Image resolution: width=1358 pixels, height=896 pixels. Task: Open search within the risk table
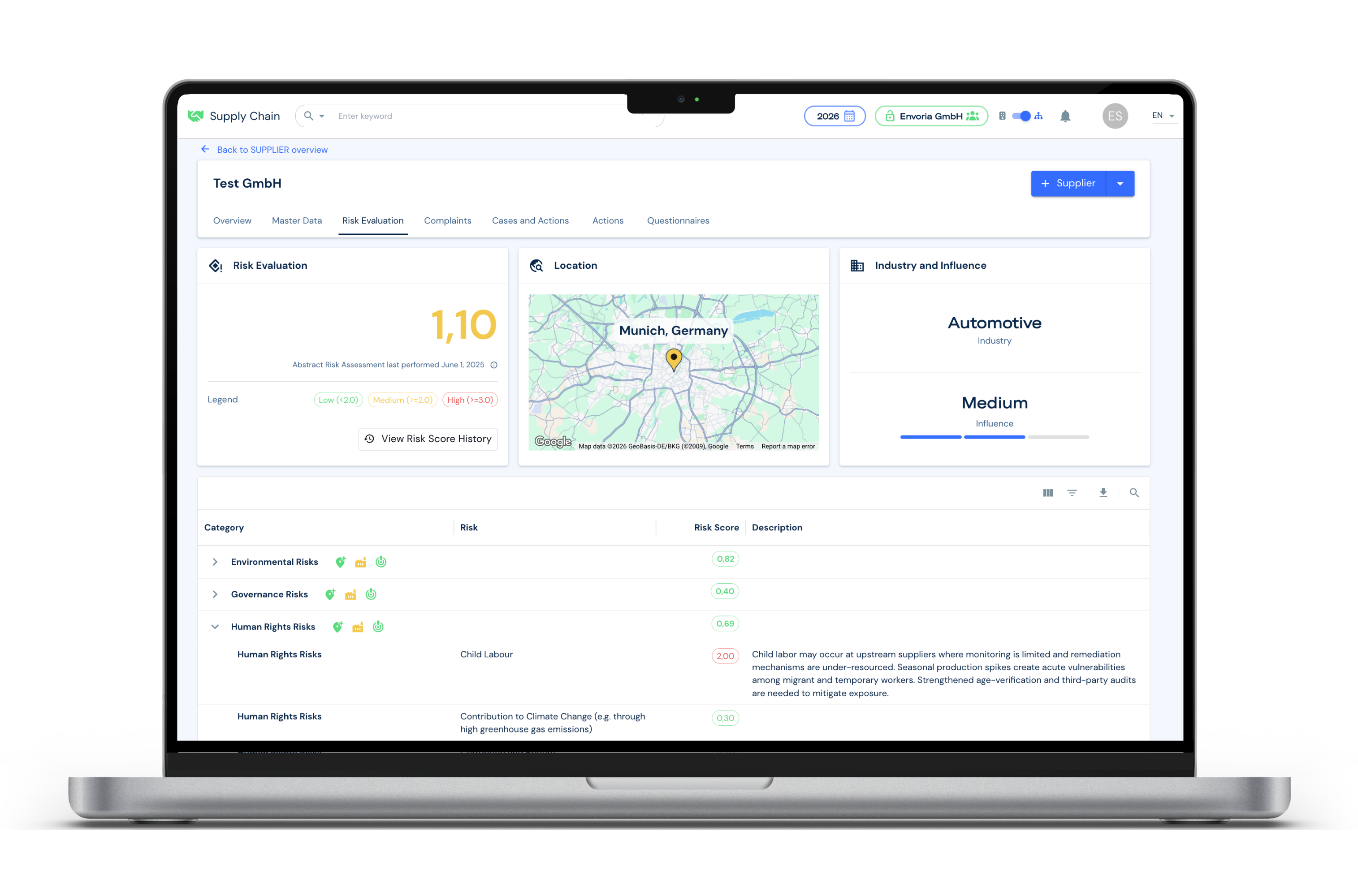[1134, 492]
